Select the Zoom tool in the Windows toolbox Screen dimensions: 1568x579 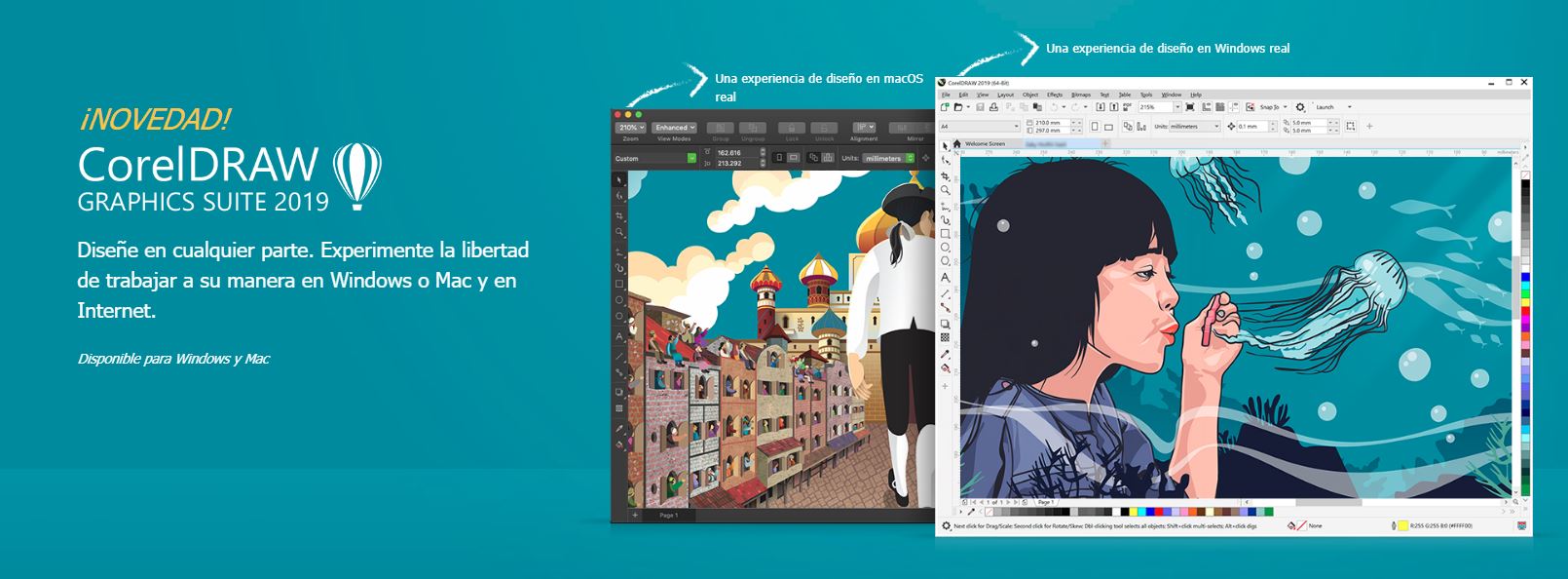(945, 191)
